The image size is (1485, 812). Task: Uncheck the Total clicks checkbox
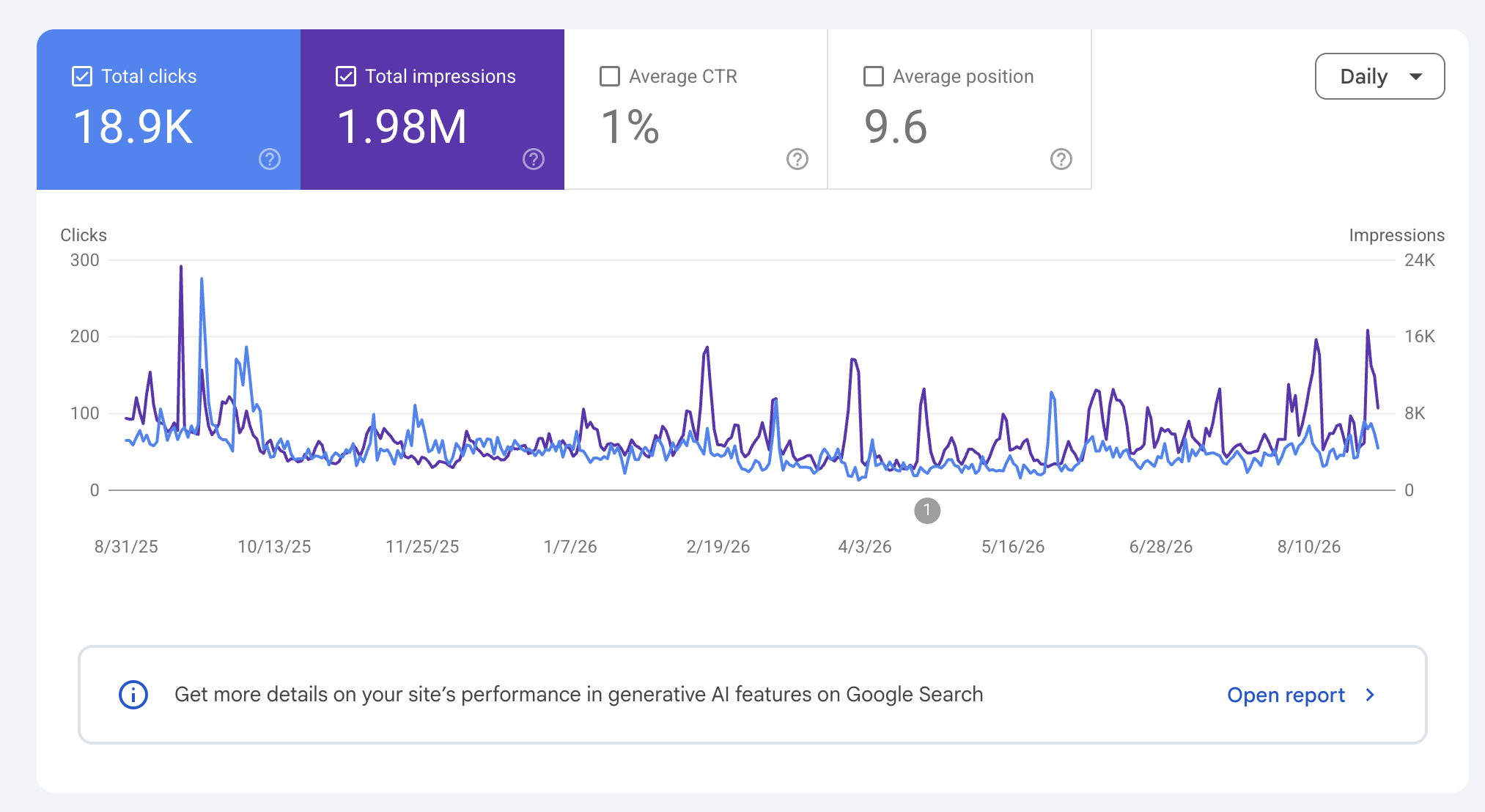click(82, 76)
